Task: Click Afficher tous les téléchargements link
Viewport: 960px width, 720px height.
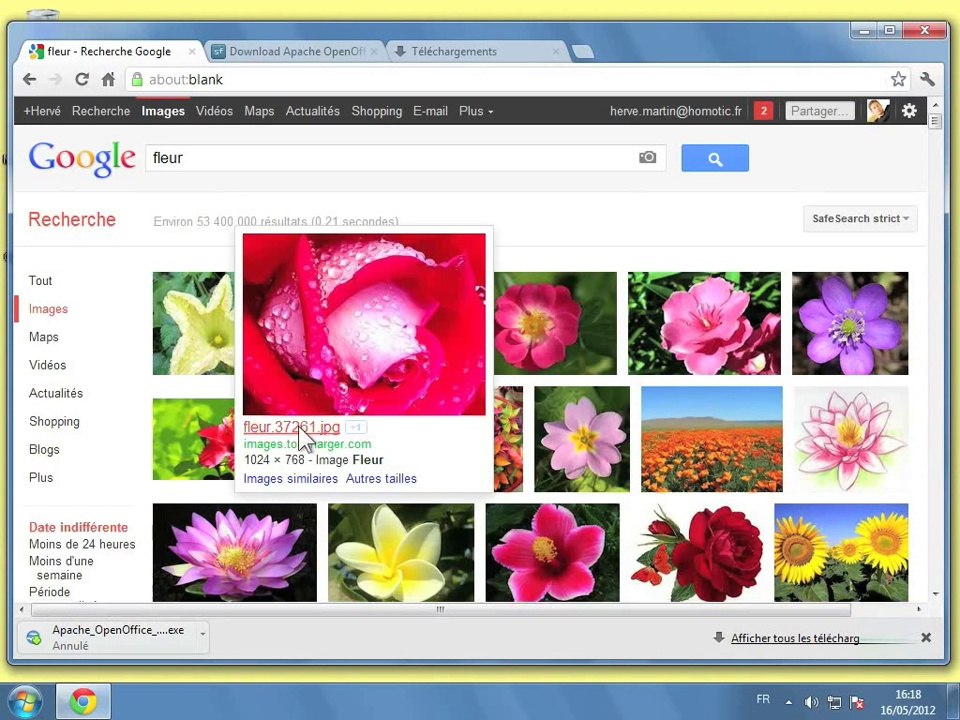Action: [795, 638]
